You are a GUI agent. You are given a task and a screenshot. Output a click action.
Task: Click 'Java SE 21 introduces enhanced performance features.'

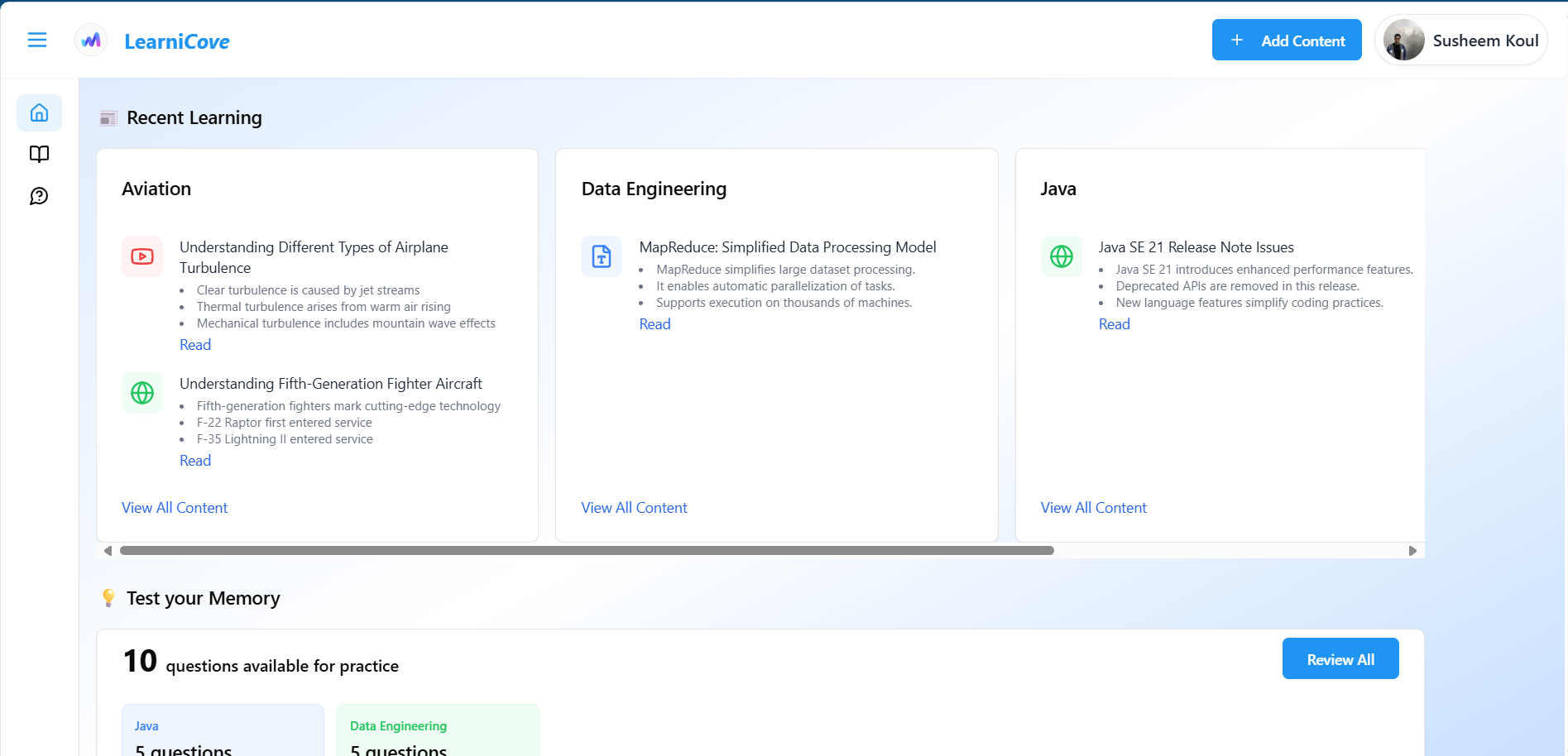[x=1264, y=270]
